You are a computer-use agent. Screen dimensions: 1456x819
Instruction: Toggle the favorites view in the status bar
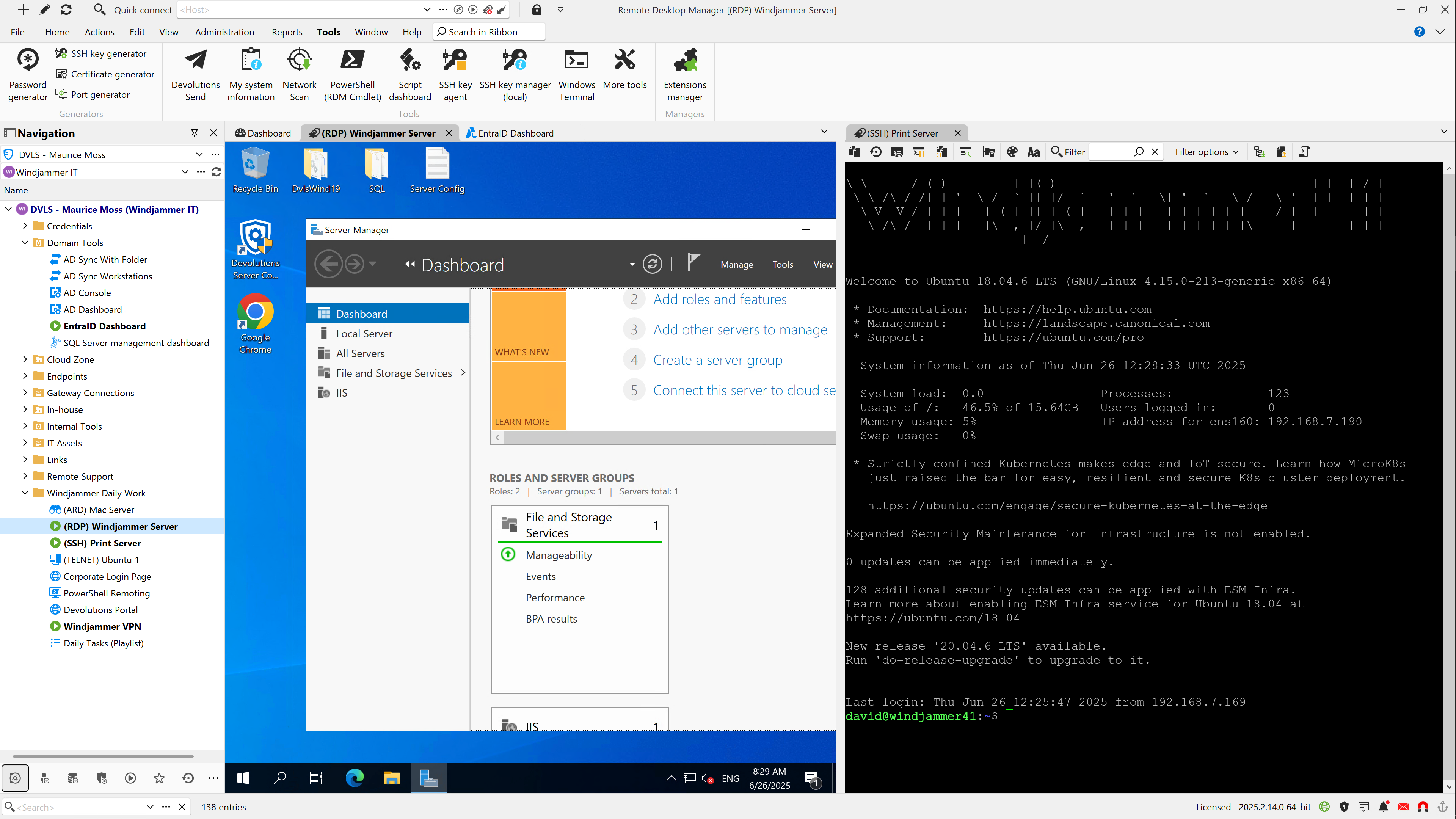159,778
